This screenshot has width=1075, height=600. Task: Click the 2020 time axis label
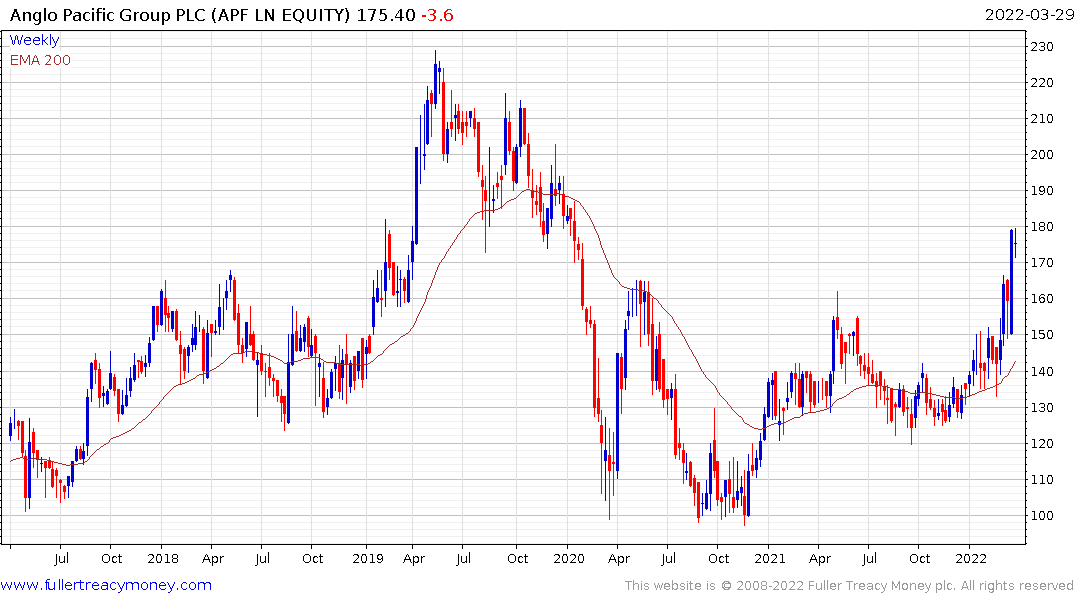[x=568, y=558]
